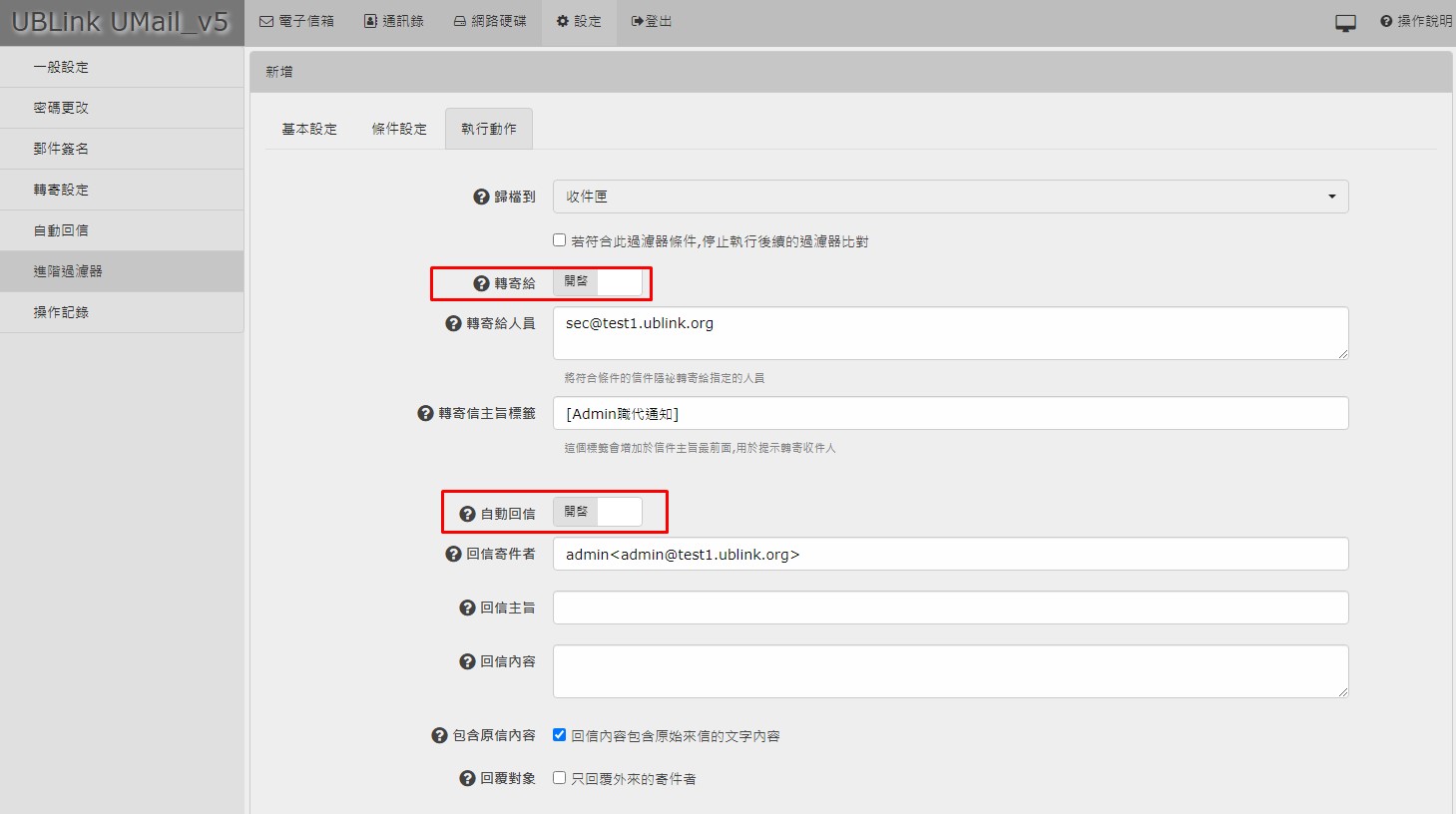
Task: Click the help icon beside 回信內容
Action: [x=467, y=661]
